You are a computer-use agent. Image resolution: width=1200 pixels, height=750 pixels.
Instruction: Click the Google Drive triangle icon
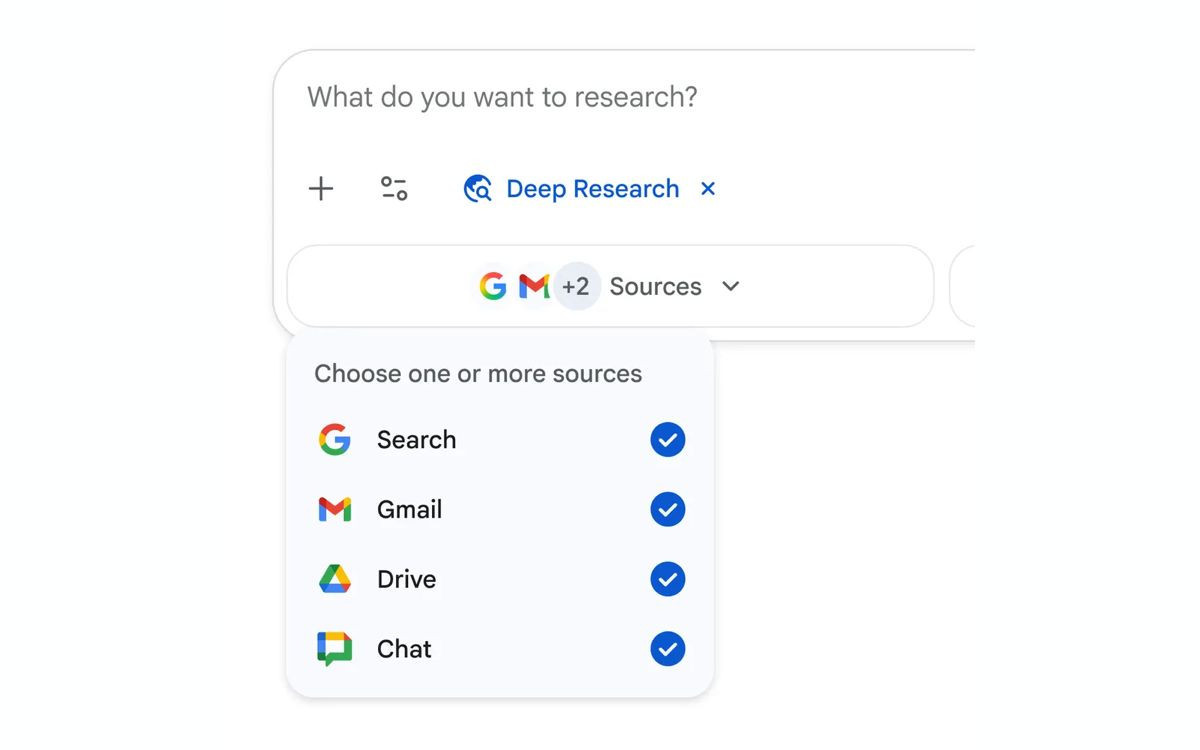335,579
